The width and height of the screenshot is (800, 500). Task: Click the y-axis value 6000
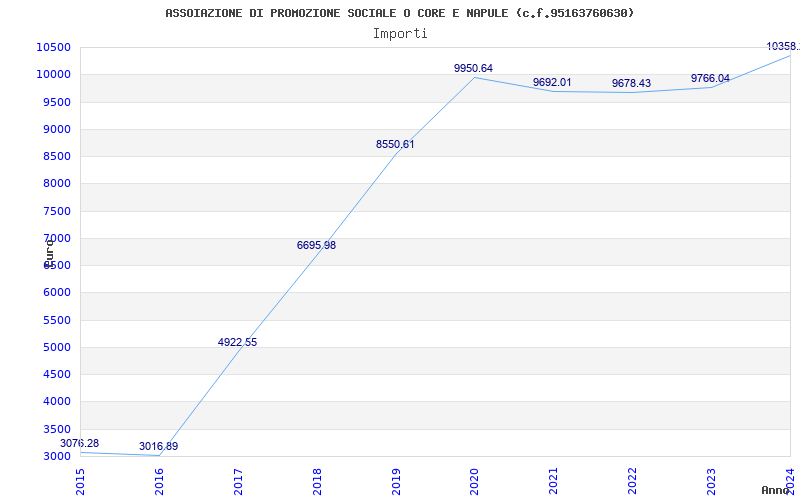tap(57, 292)
